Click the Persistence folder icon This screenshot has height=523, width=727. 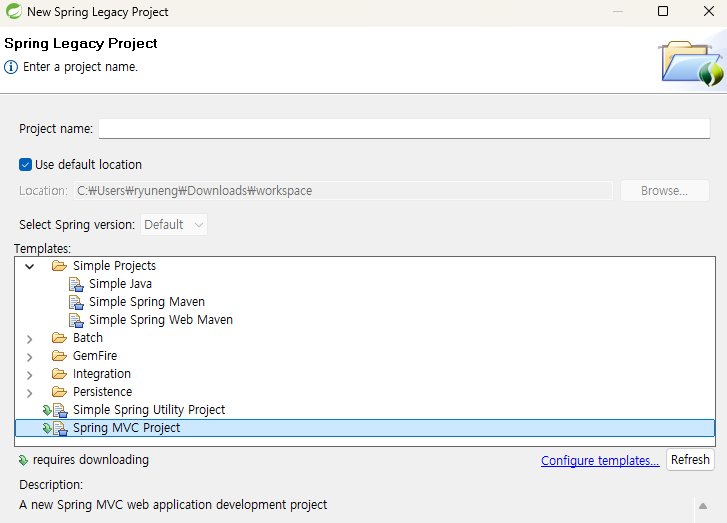click(x=59, y=392)
